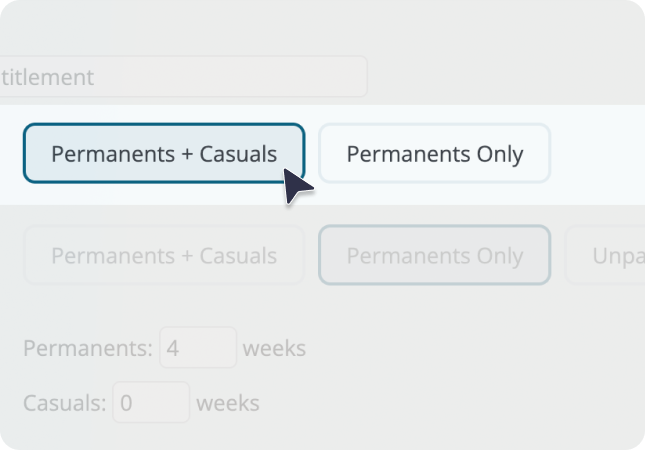This screenshot has width=645, height=450.
Task: Switch the dimmed row to Permanents + Casuals
Action: click(164, 255)
